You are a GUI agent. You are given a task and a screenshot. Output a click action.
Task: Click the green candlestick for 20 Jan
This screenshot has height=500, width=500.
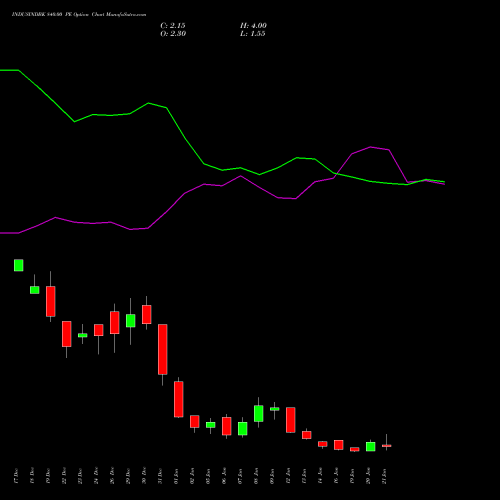pyautogui.click(x=371, y=446)
